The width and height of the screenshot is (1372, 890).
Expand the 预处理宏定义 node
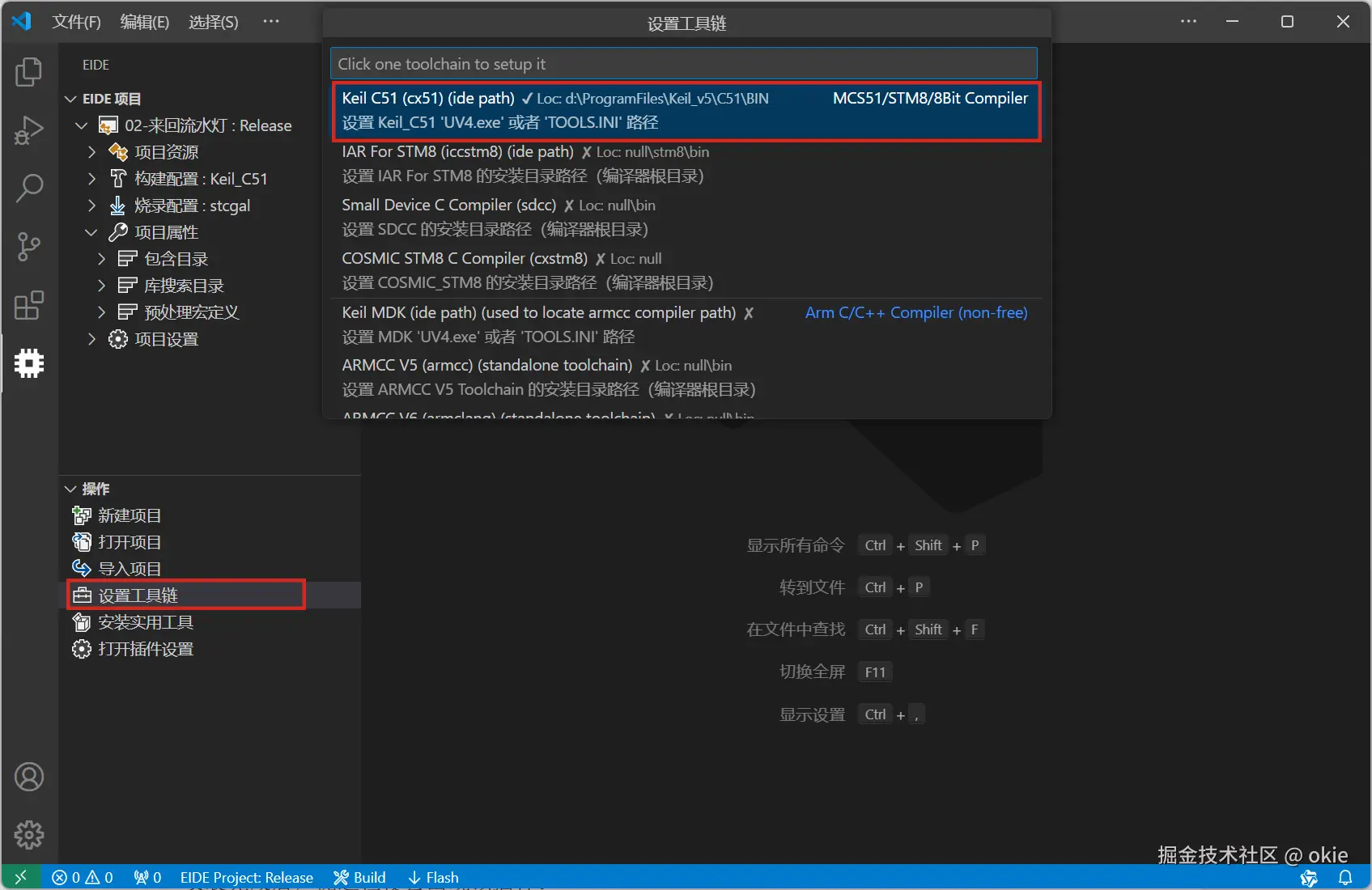click(x=101, y=312)
